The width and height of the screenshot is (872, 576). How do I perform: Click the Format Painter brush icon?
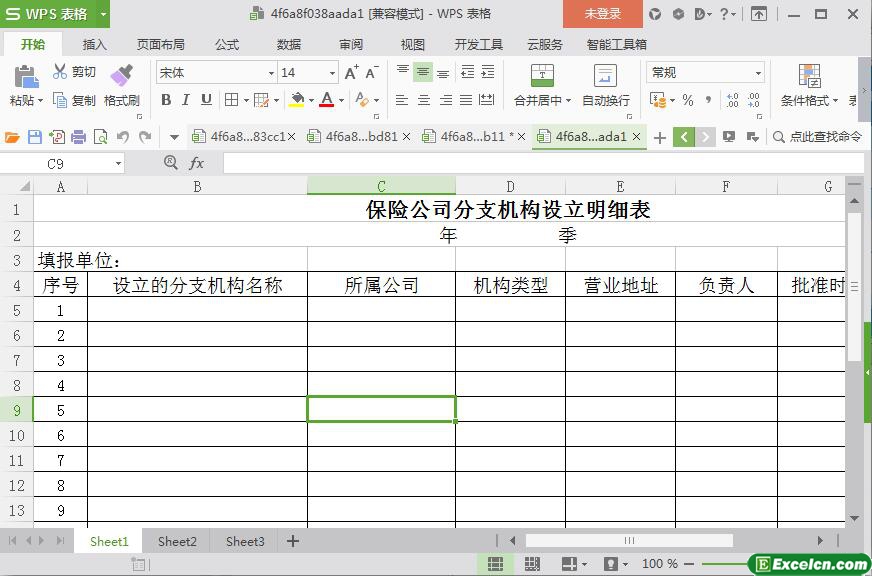pos(121,75)
